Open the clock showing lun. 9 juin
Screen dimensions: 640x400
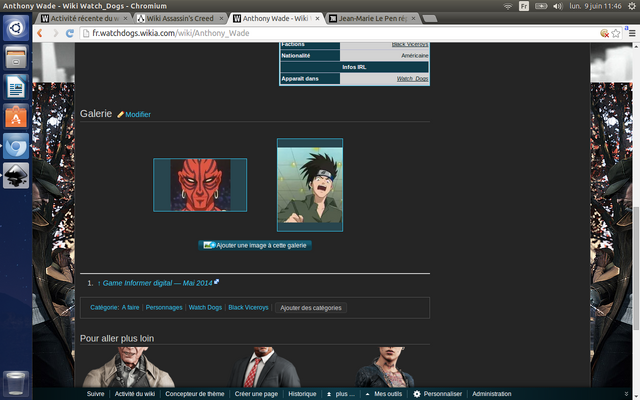click(x=595, y=6)
